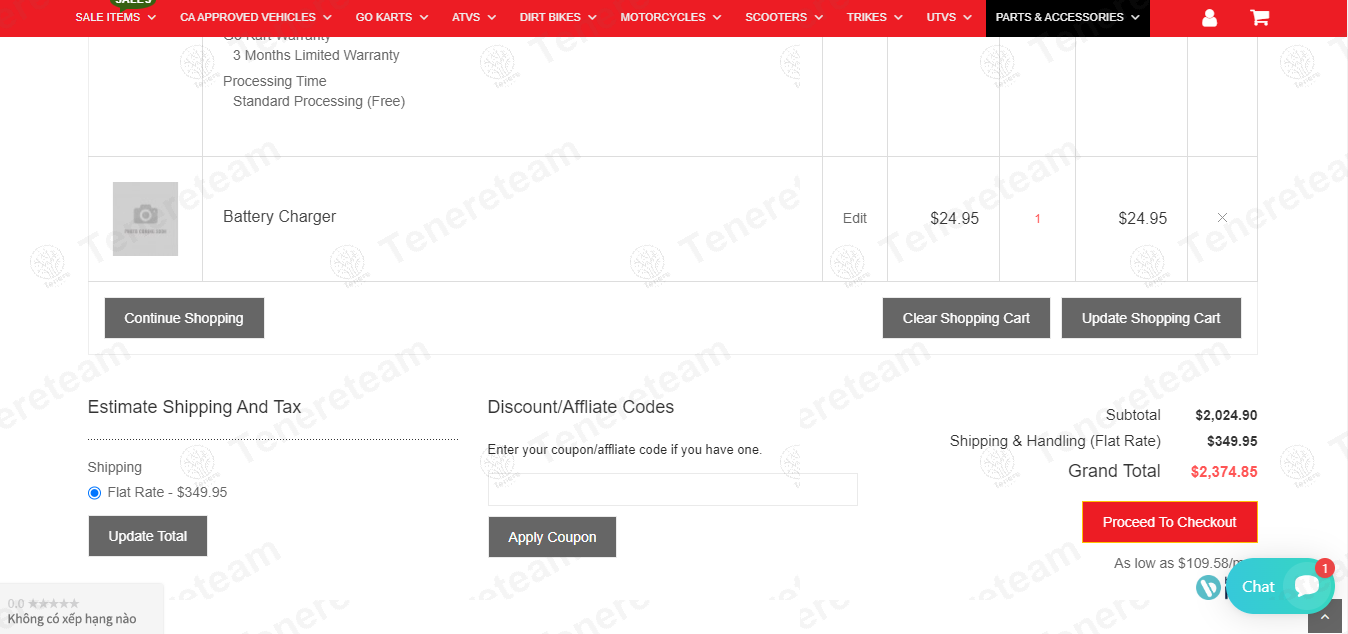The width and height of the screenshot is (1348, 634).
Task: Expand the UTVs menu
Action: (x=949, y=17)
